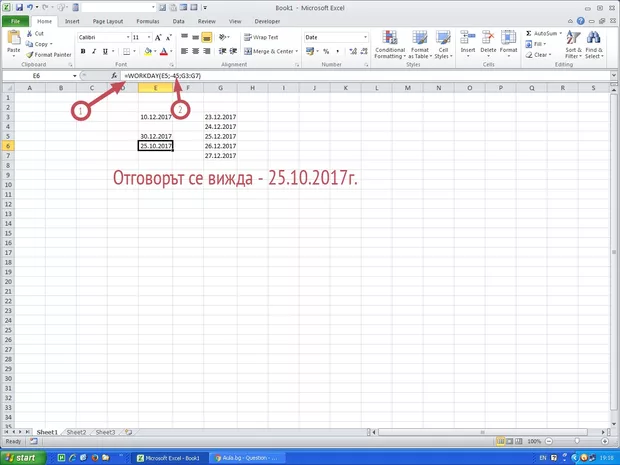The image size is (620, 465).
Task: Open Find & Select menu
Action: [x=594, y=45]
